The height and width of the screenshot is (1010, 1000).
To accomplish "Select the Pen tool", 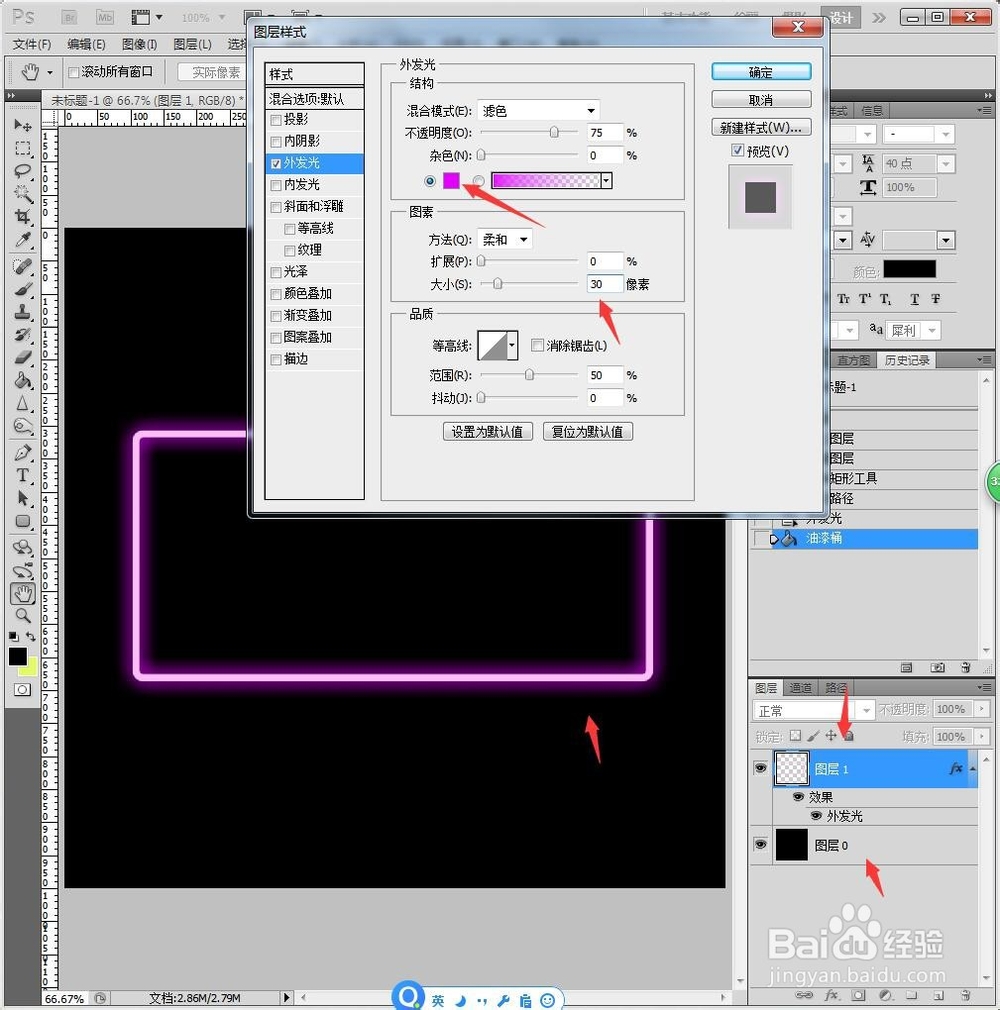I will [x=23, y=452].
